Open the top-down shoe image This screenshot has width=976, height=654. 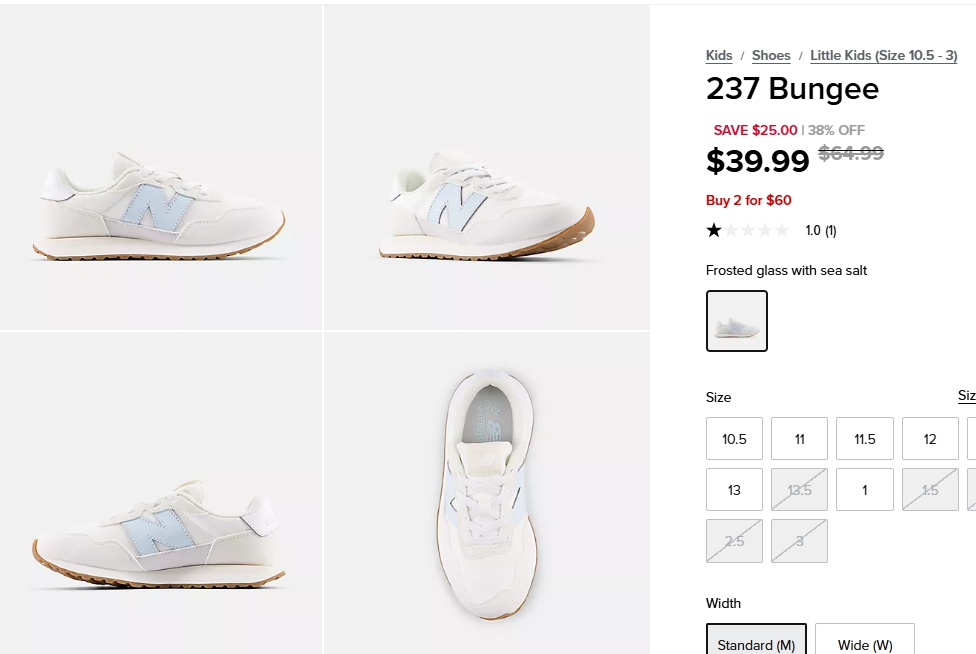(x=487, y=493)
